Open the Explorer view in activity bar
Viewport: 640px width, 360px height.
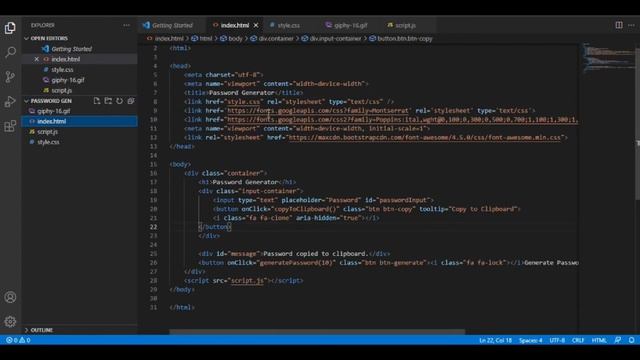click(10, 28)
